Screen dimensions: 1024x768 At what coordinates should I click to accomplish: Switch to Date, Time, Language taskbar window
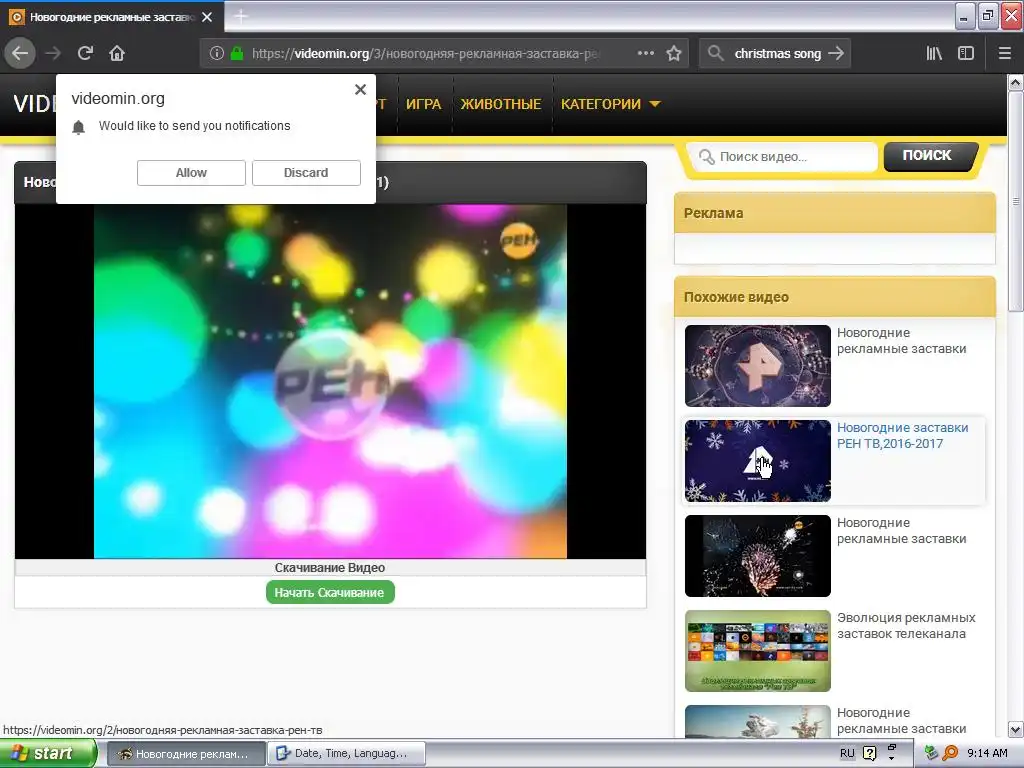coord(347,754)
